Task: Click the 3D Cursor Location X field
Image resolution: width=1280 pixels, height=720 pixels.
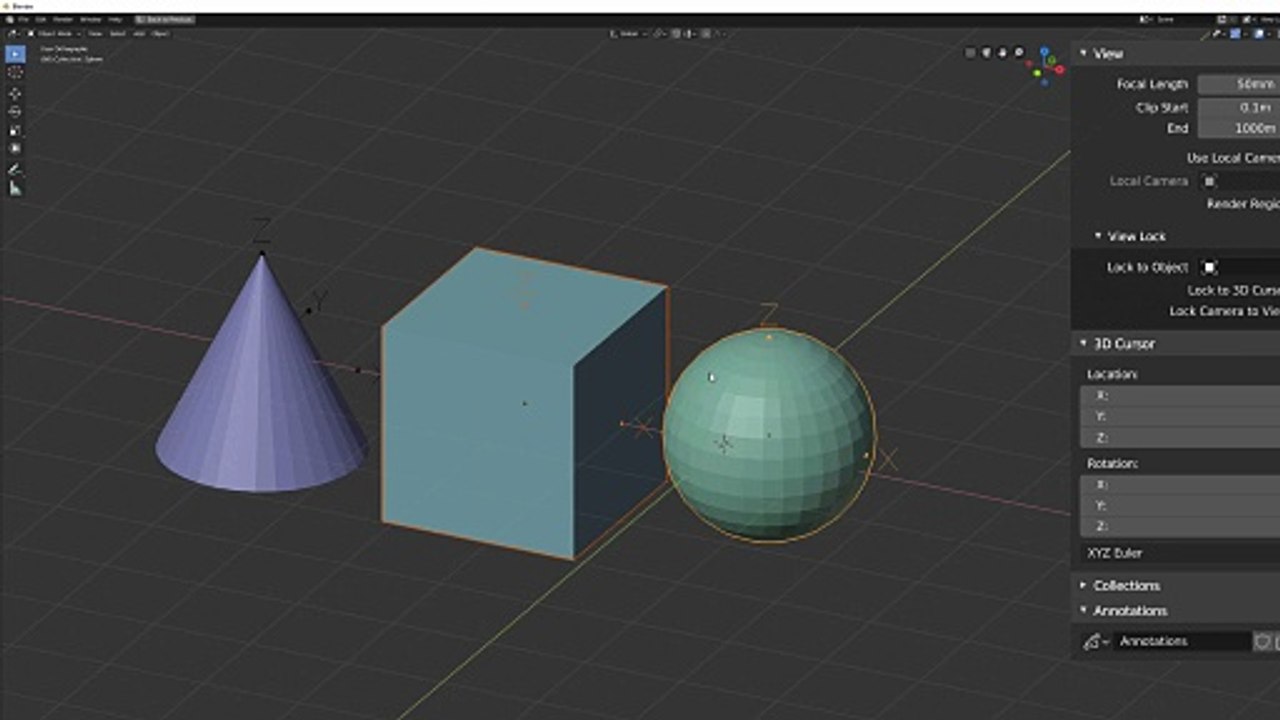Action: (1180, 395)
